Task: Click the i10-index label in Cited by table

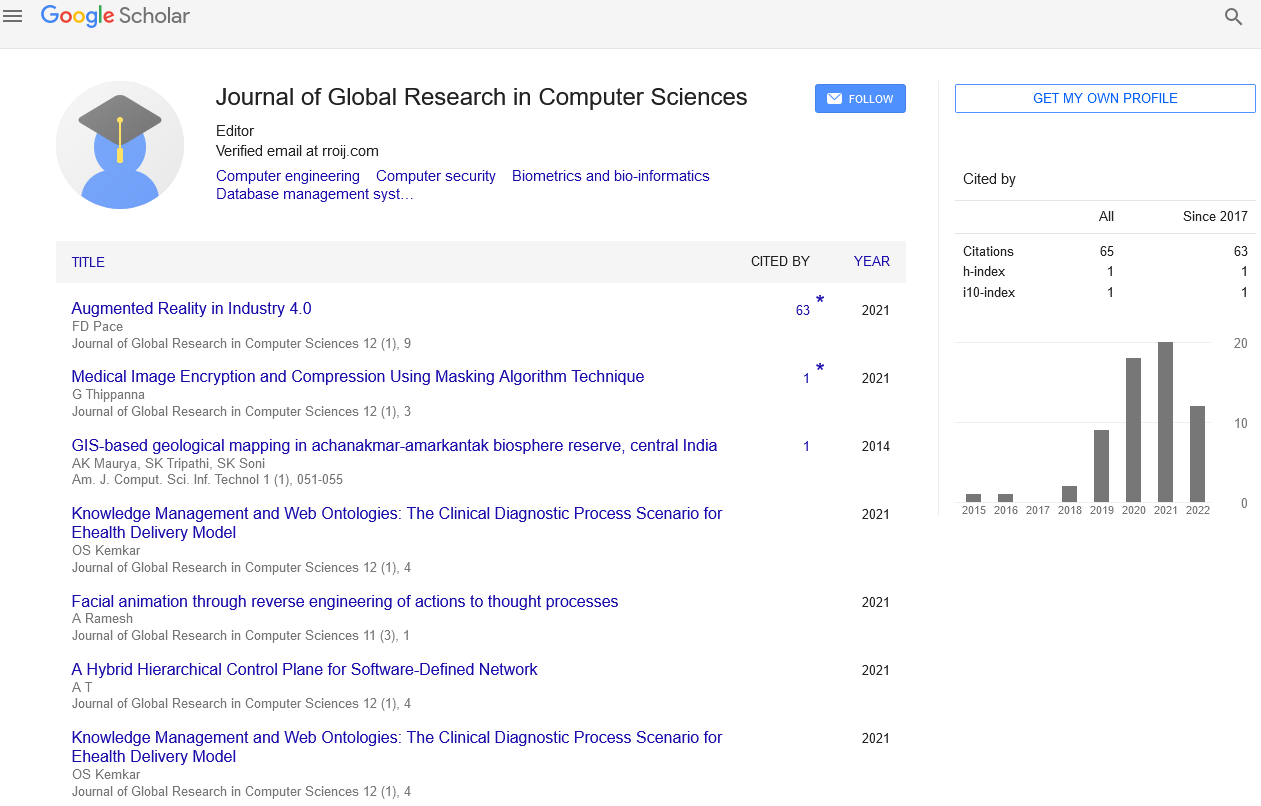Action: click(989, 293)
